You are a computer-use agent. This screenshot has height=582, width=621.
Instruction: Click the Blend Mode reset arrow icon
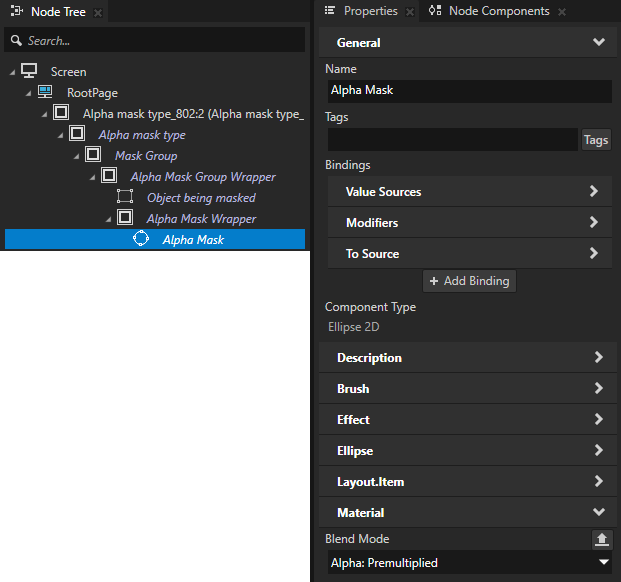601,539
